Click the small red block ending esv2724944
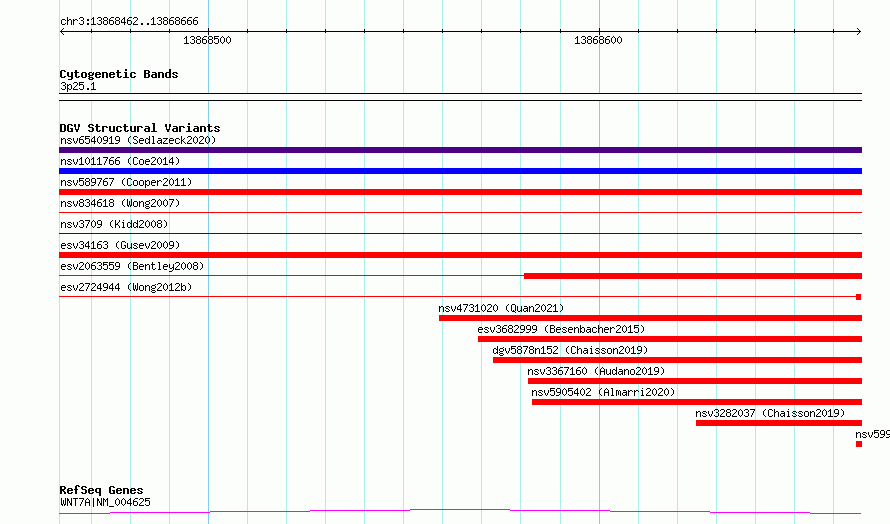Image resolution: width=890 pixels, height=524 pixels. point(859,297)
